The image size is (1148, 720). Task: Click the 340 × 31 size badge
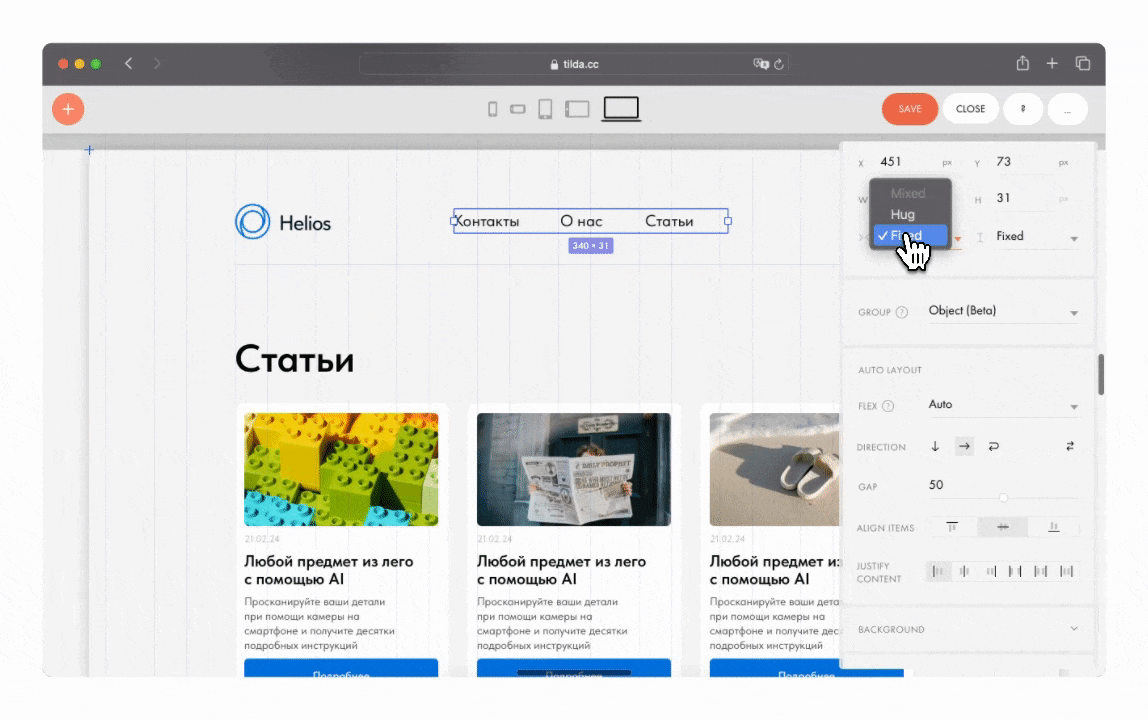click(591, 246)
